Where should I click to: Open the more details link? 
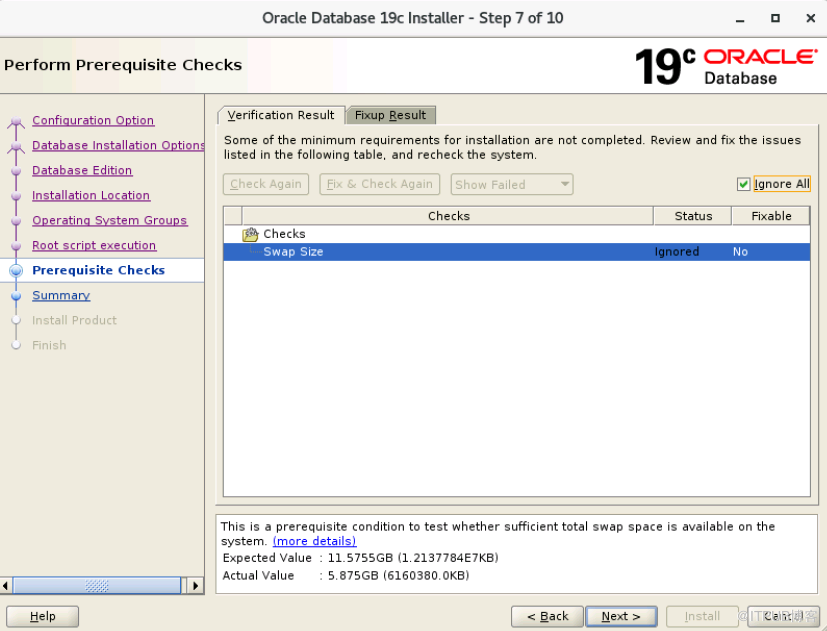pyautogui.click(x=314, y=541)
